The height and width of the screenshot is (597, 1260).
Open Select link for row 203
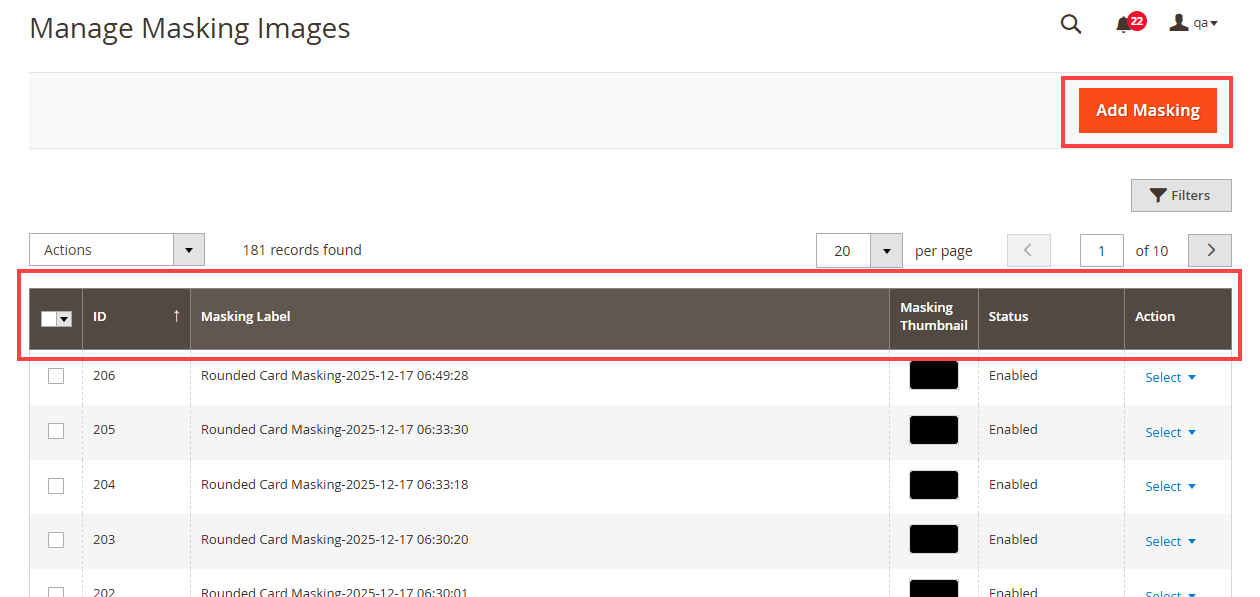1169,541
